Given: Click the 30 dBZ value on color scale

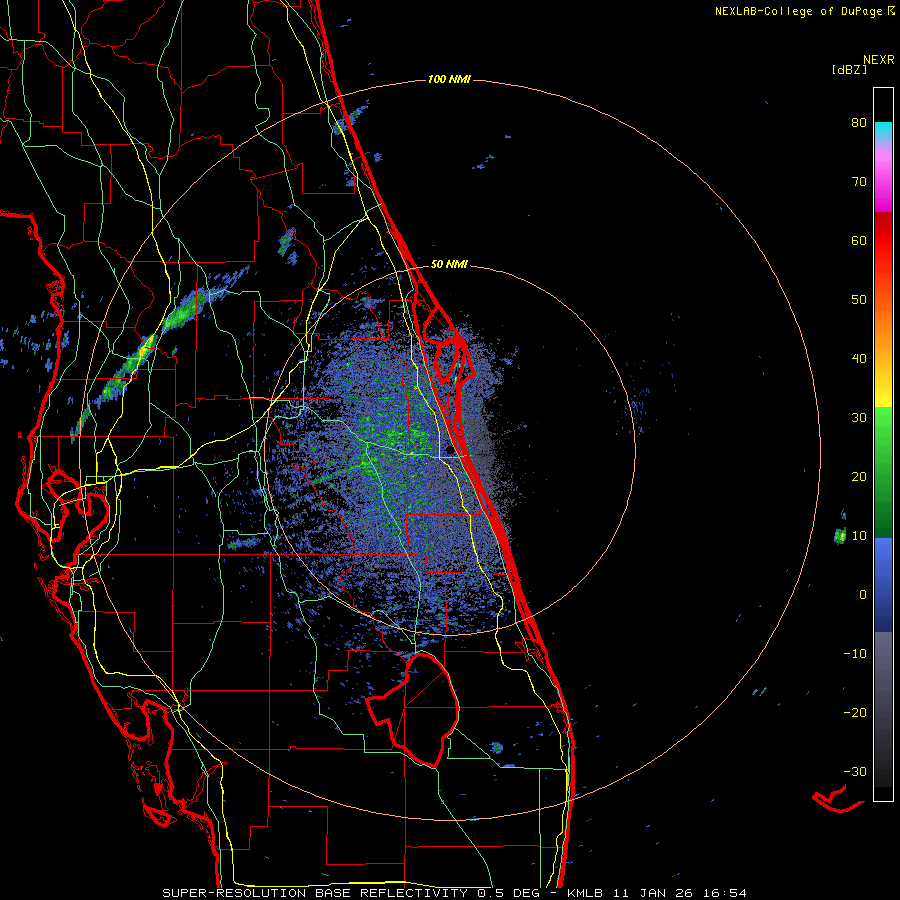Looking at the screenshot, I should coord(859,418).
